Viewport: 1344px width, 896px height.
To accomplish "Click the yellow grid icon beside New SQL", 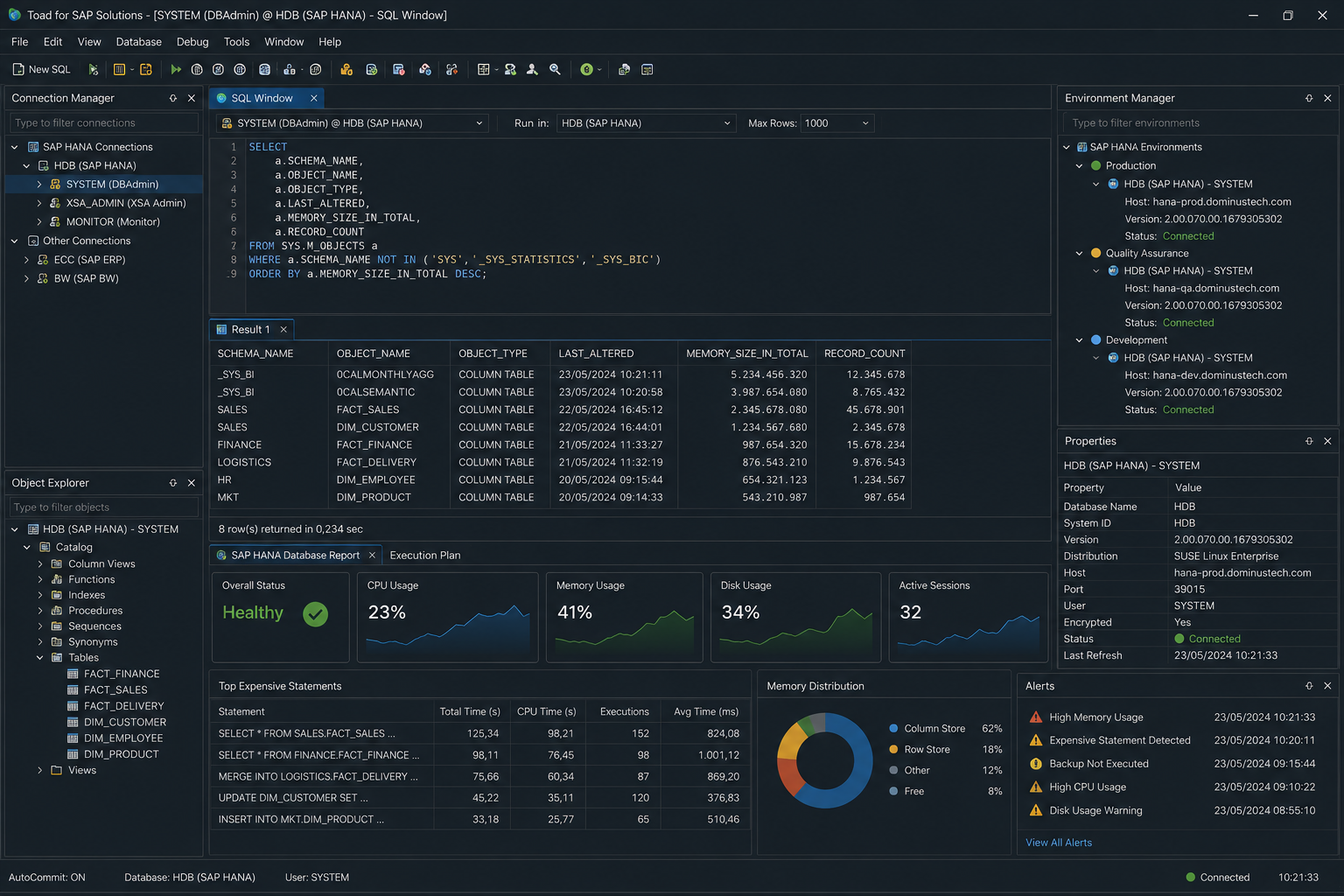I will click(120, 69).
